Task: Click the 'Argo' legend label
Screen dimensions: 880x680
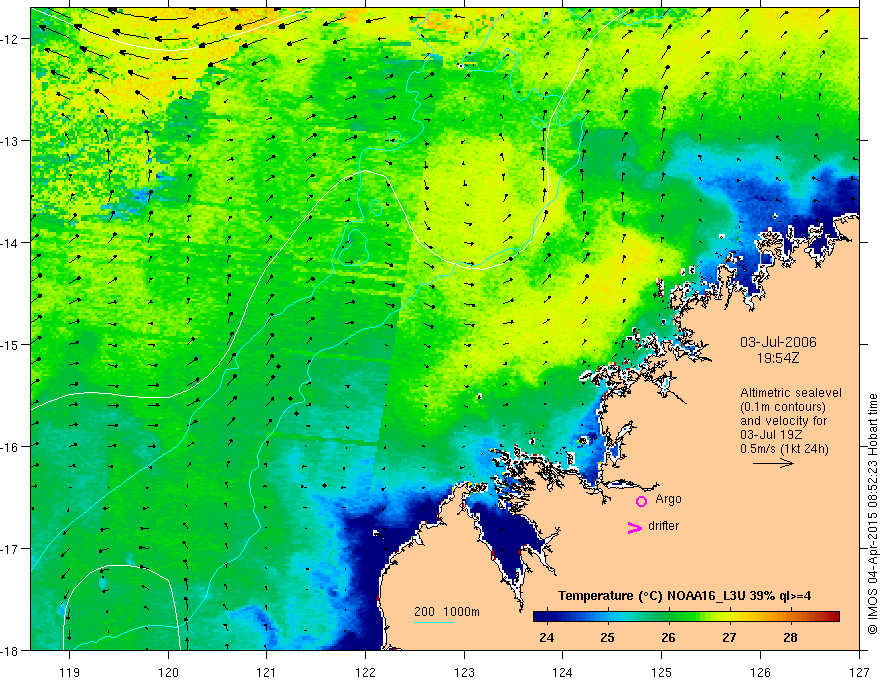Action: tap(668, 499)
